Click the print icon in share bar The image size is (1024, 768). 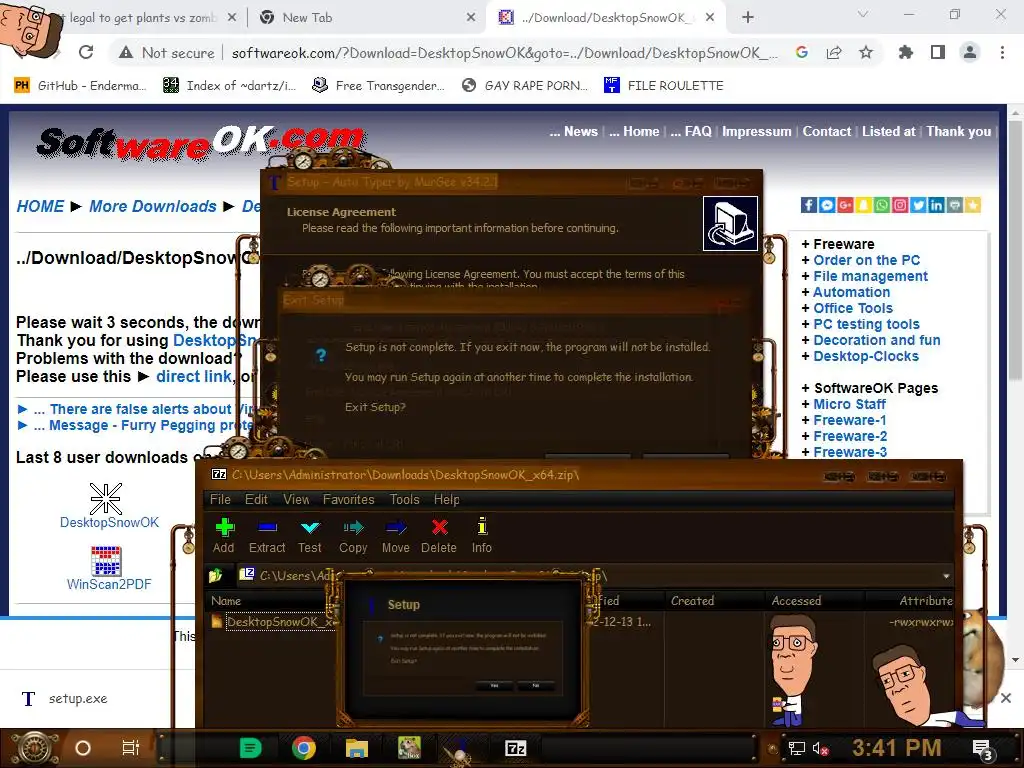(955, 205)
